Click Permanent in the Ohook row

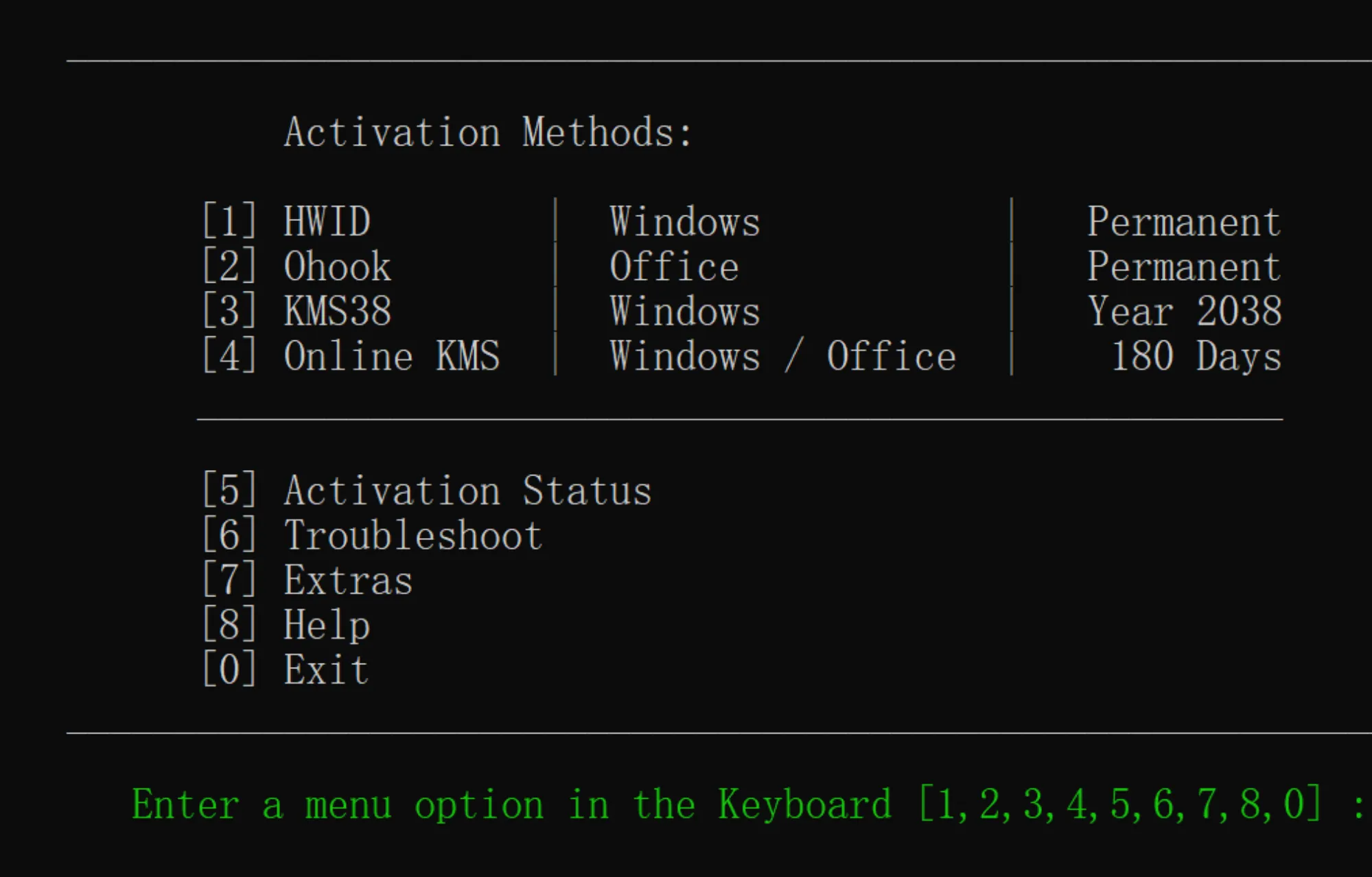(x=1184, y=266)
